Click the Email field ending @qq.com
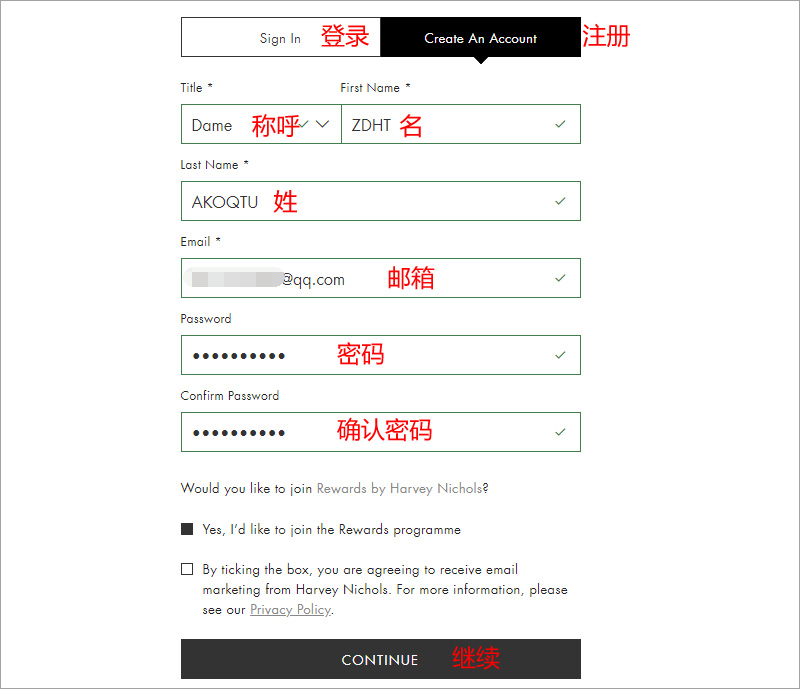Image resolution: width=800 pixels, height=689 pixels. tap(381, 278)
